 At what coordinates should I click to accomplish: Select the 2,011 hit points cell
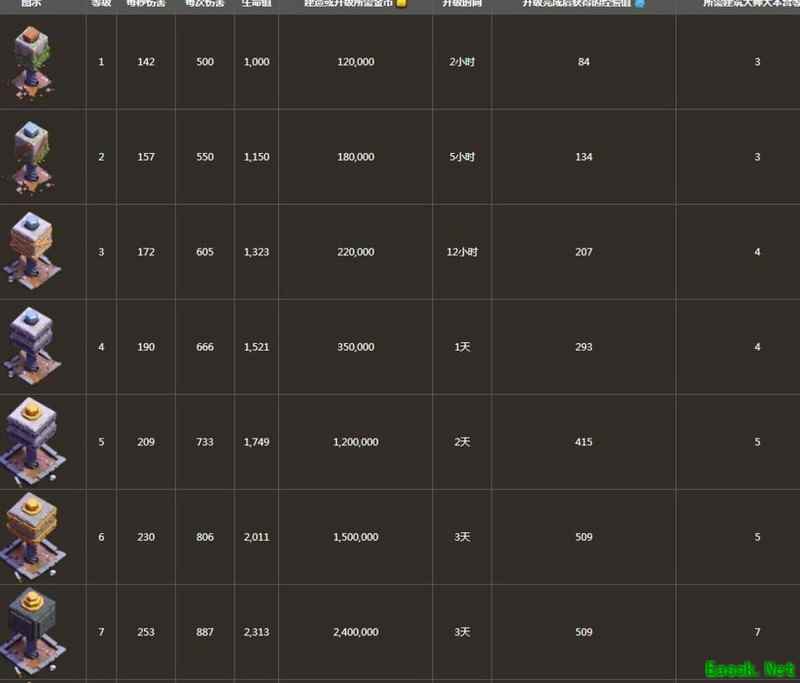coord(256,537)
